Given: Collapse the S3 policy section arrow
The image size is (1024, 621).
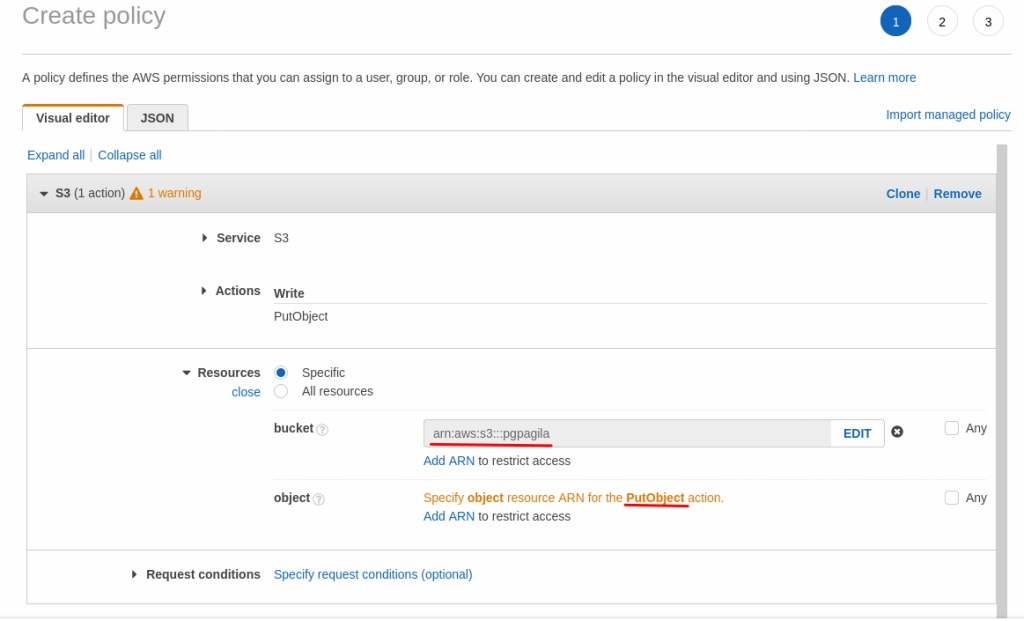Looking at the screenshot, I should click(x=44, y=194).
